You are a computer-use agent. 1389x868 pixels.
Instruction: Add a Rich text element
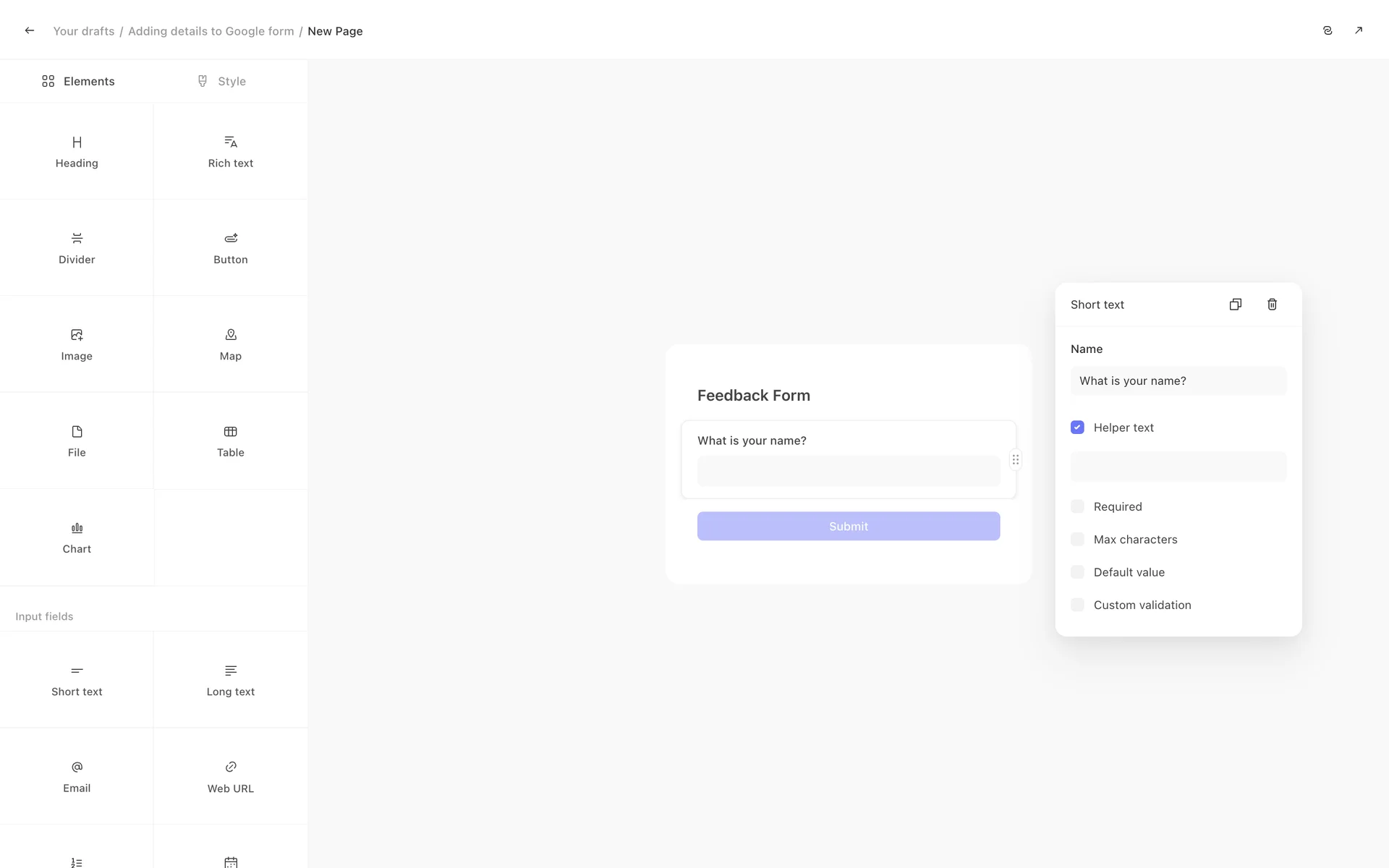coord(230,151)
